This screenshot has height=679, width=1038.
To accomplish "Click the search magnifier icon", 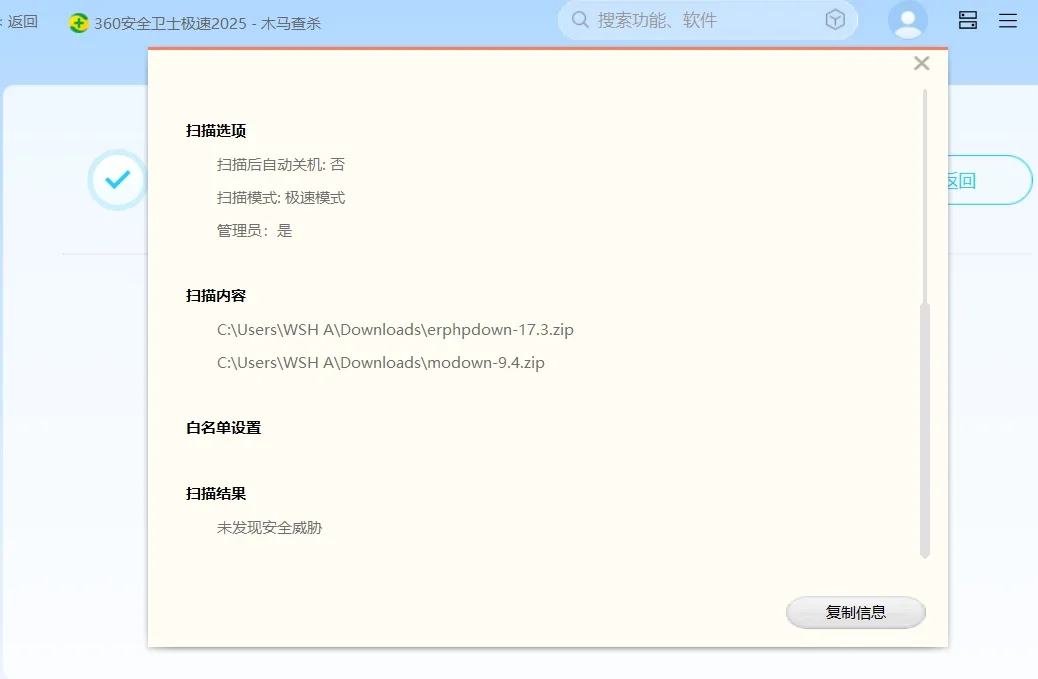I will (579, 19).
